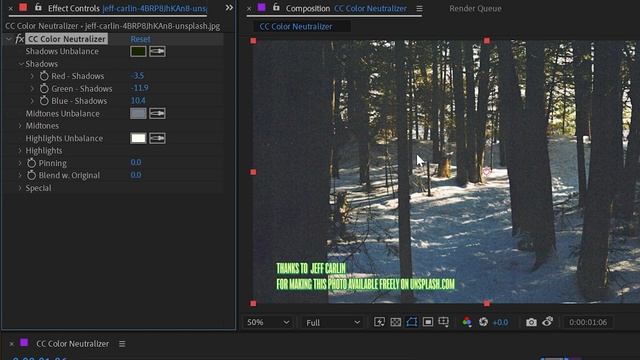The height and width of the screenshot is (360, 640).
Task: Toggle the Effect Controls panel lock
Action: click(38, 7)
